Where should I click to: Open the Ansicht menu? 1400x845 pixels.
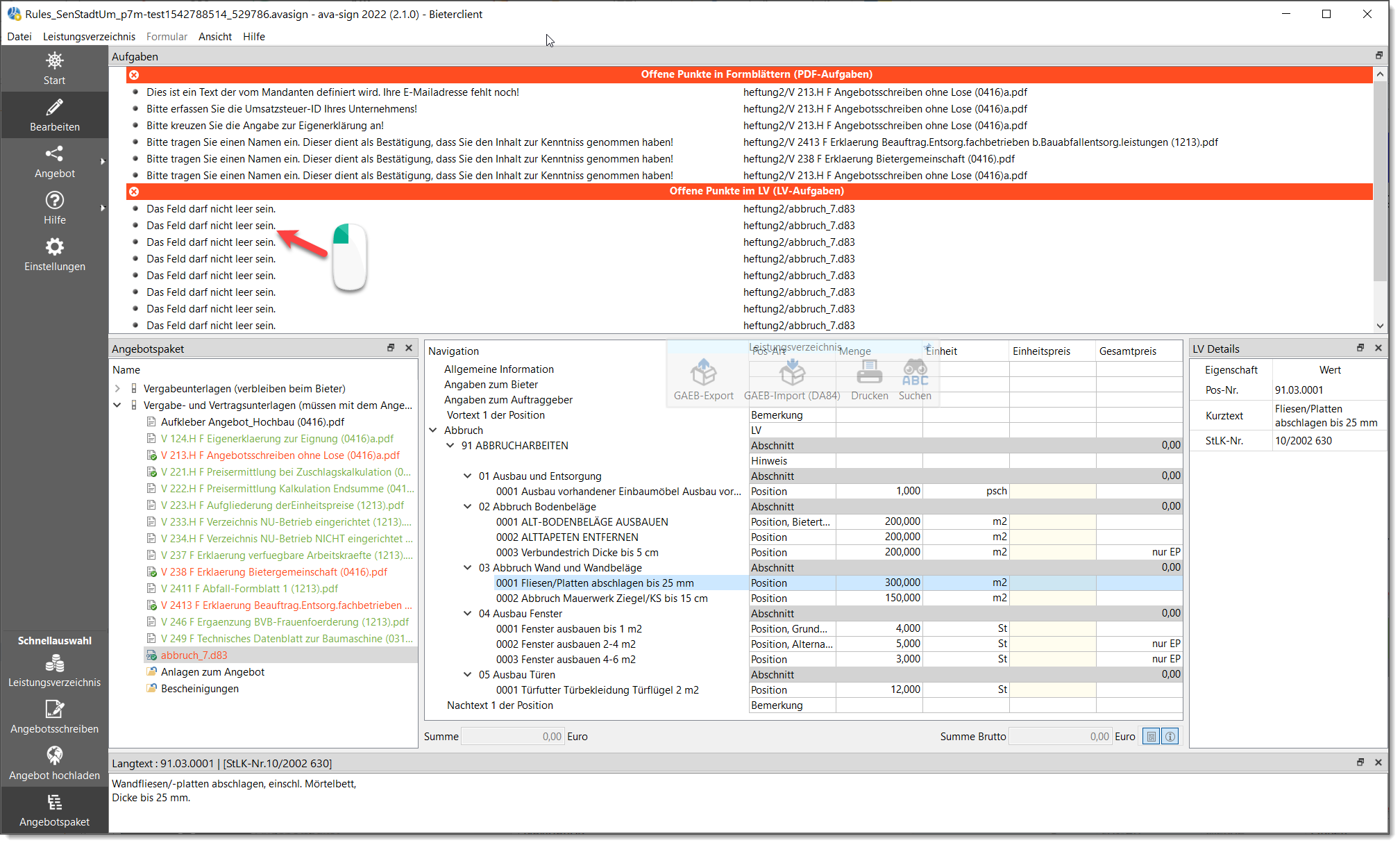215,36
